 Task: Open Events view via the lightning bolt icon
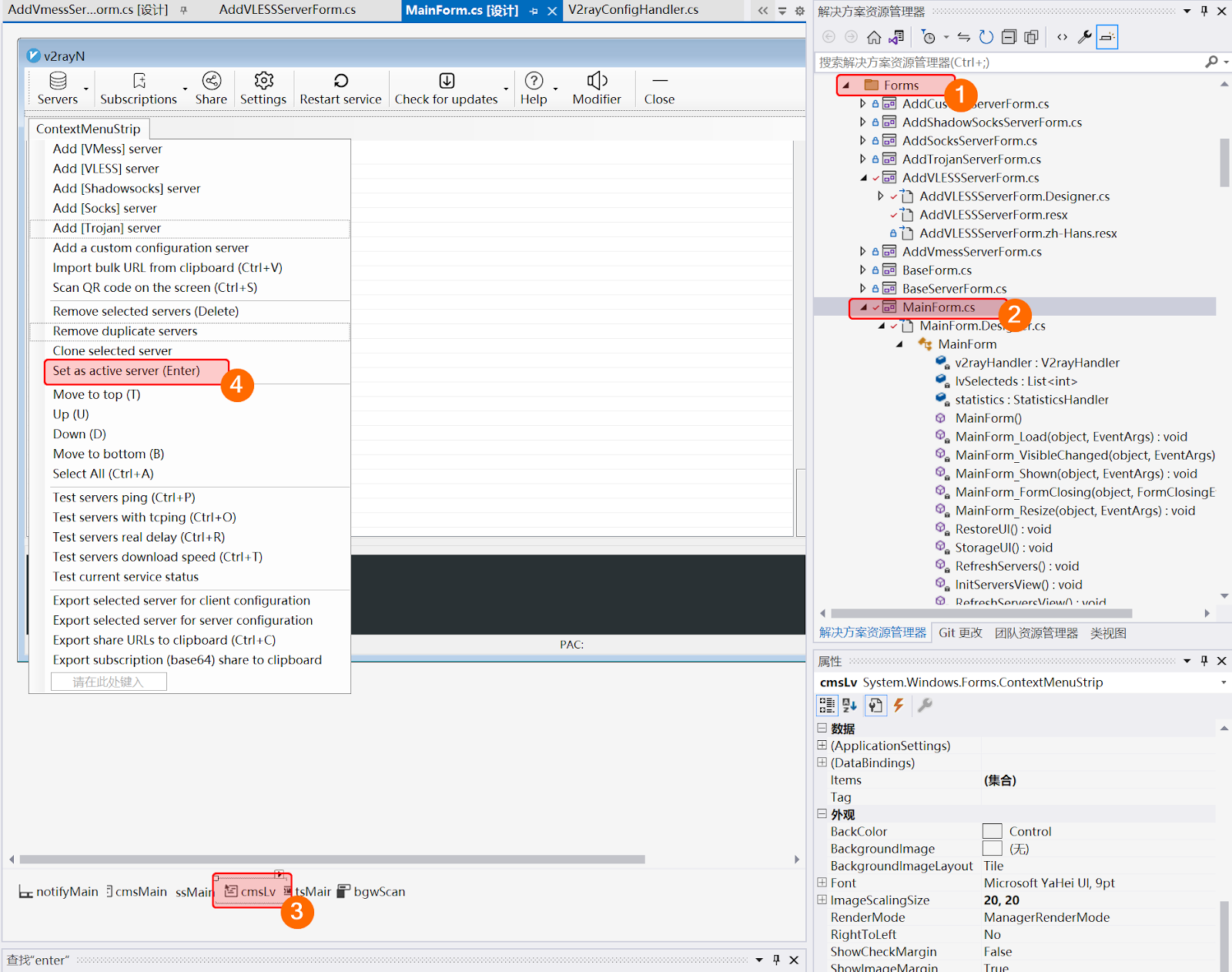point(899,705)
